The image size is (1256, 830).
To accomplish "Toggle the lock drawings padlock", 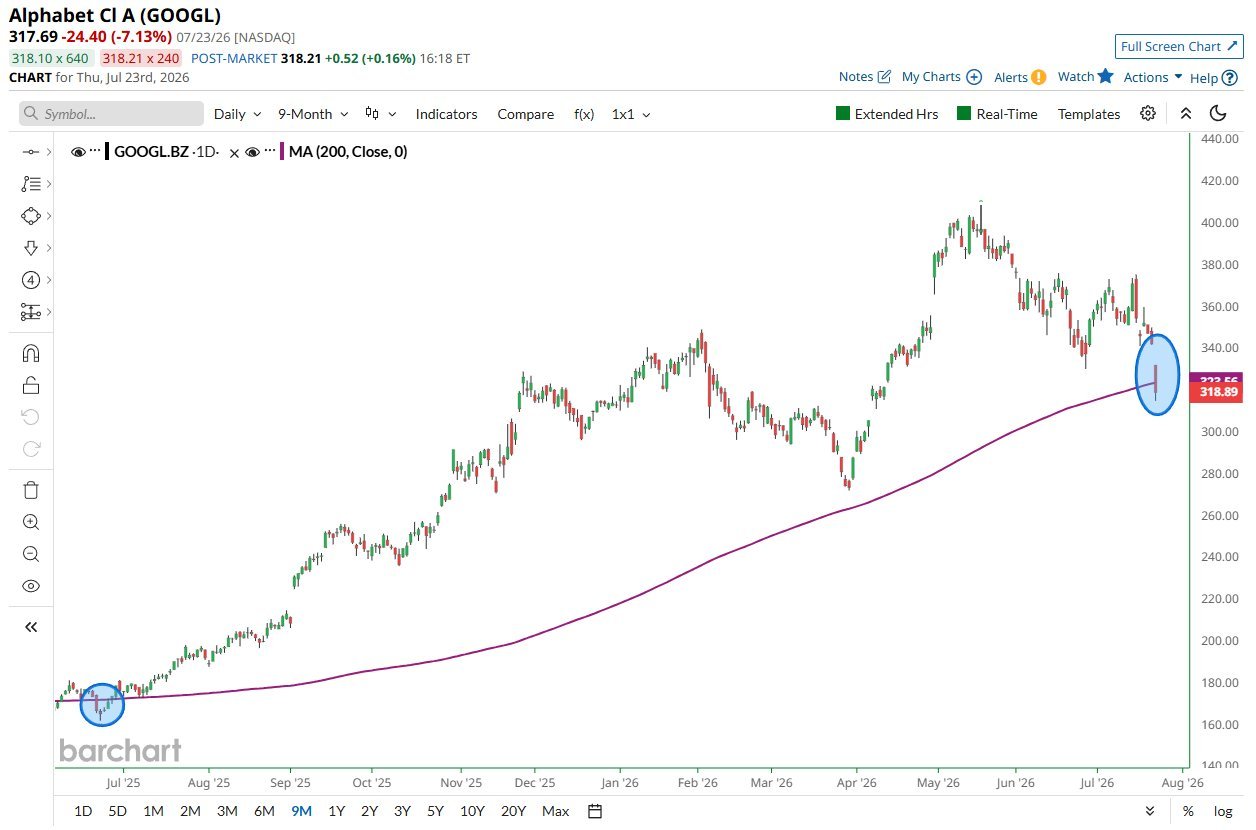I will coord(31,385).
